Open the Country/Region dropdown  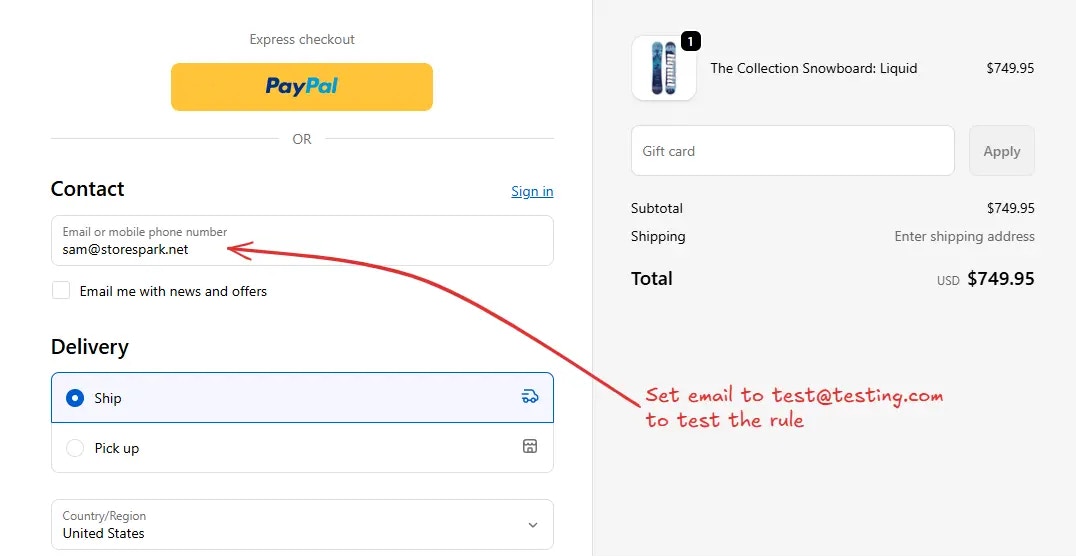[301, 524]
